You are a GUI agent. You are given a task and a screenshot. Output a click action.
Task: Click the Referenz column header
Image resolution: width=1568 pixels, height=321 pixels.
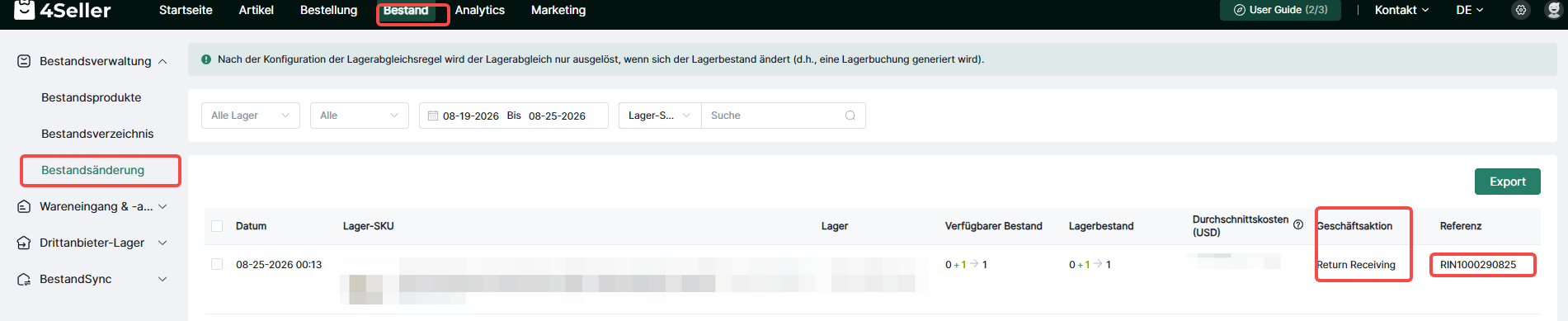1461,226
